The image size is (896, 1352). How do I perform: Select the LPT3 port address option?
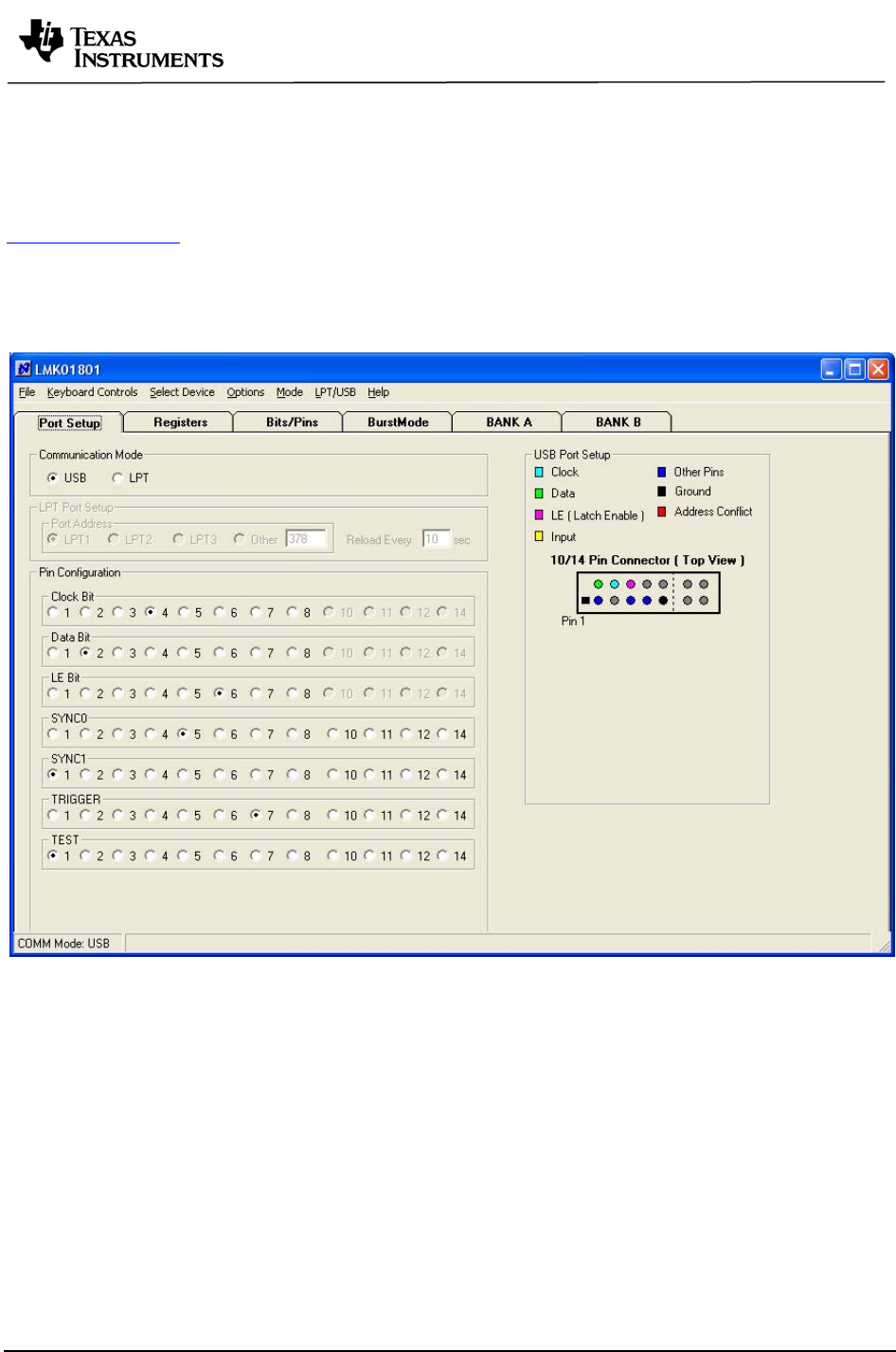(x=178, y=539)
